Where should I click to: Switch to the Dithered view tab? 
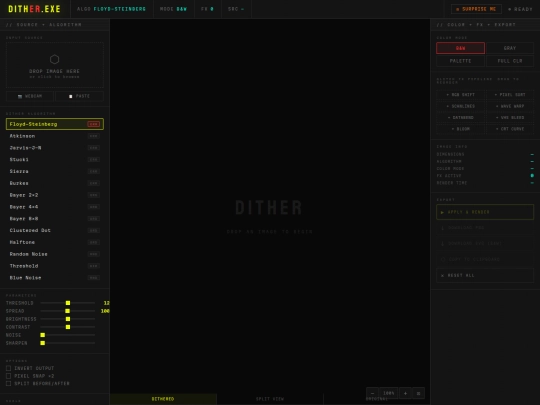[x=163, y=399]
